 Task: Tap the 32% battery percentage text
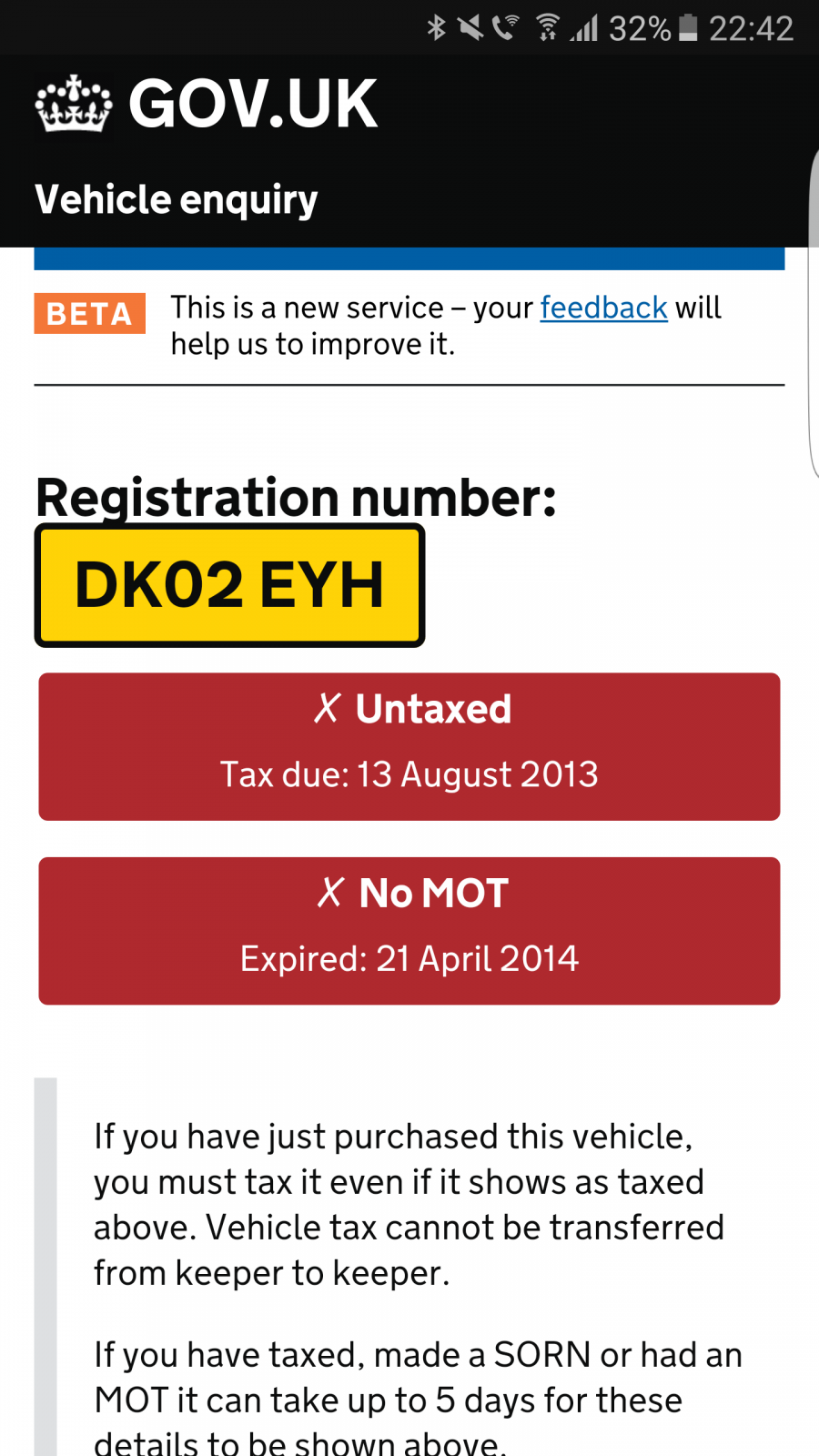click(640, 29)
